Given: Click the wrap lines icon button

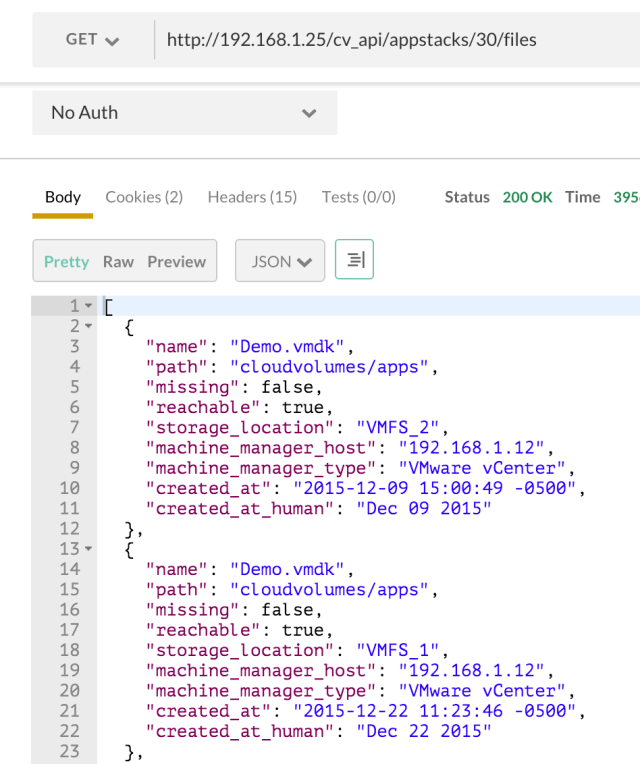Looking at the screenshot, I should pyautogui.click(x=354, y=261).
